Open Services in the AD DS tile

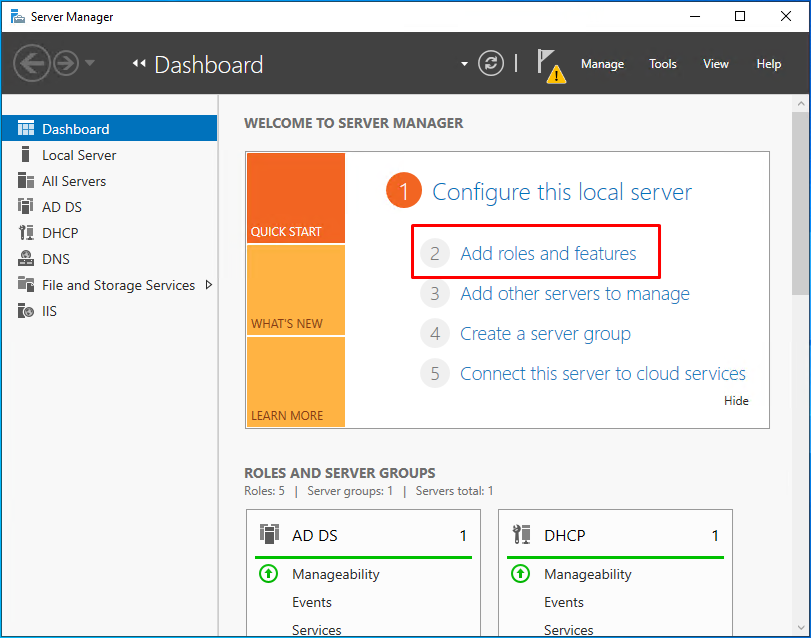coord(317,630)
